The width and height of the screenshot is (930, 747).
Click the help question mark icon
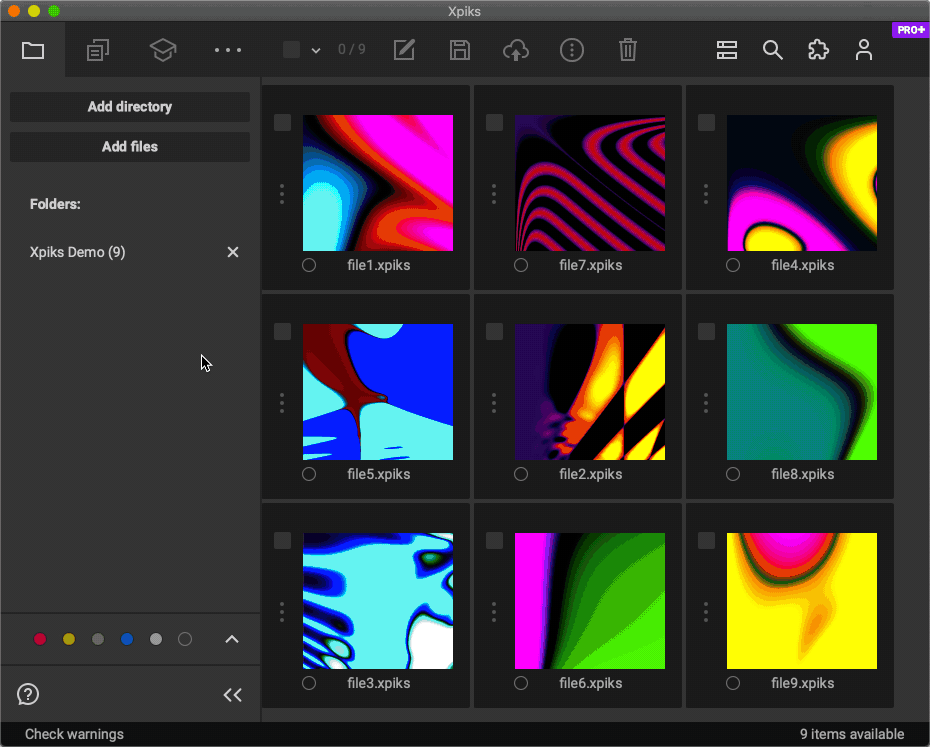27,694
